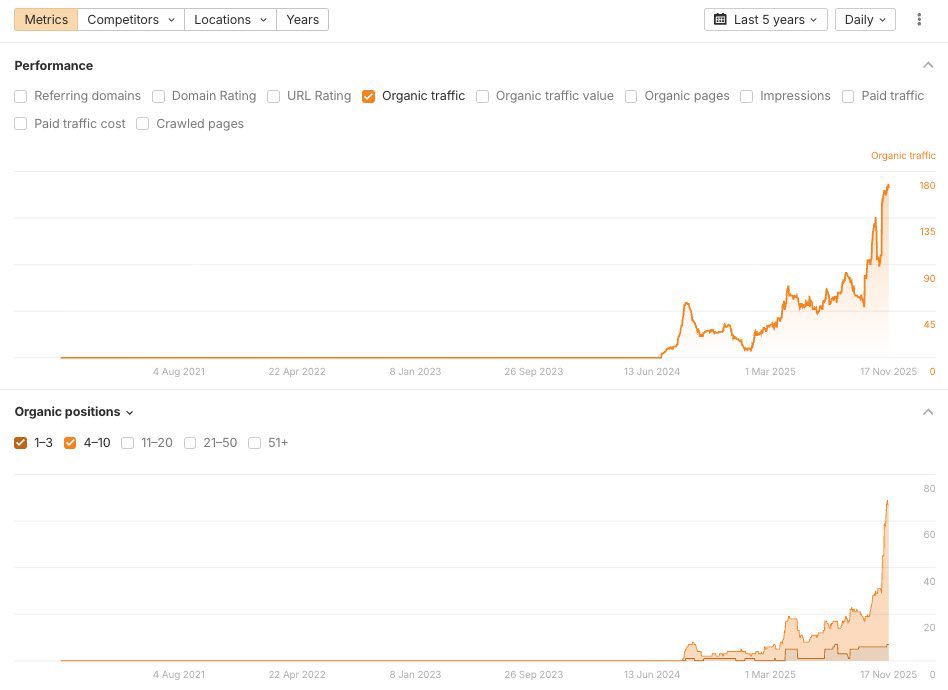Uncheck the 1–3 positions checkbox
This screenshot has width=948, height=690.
21,443
